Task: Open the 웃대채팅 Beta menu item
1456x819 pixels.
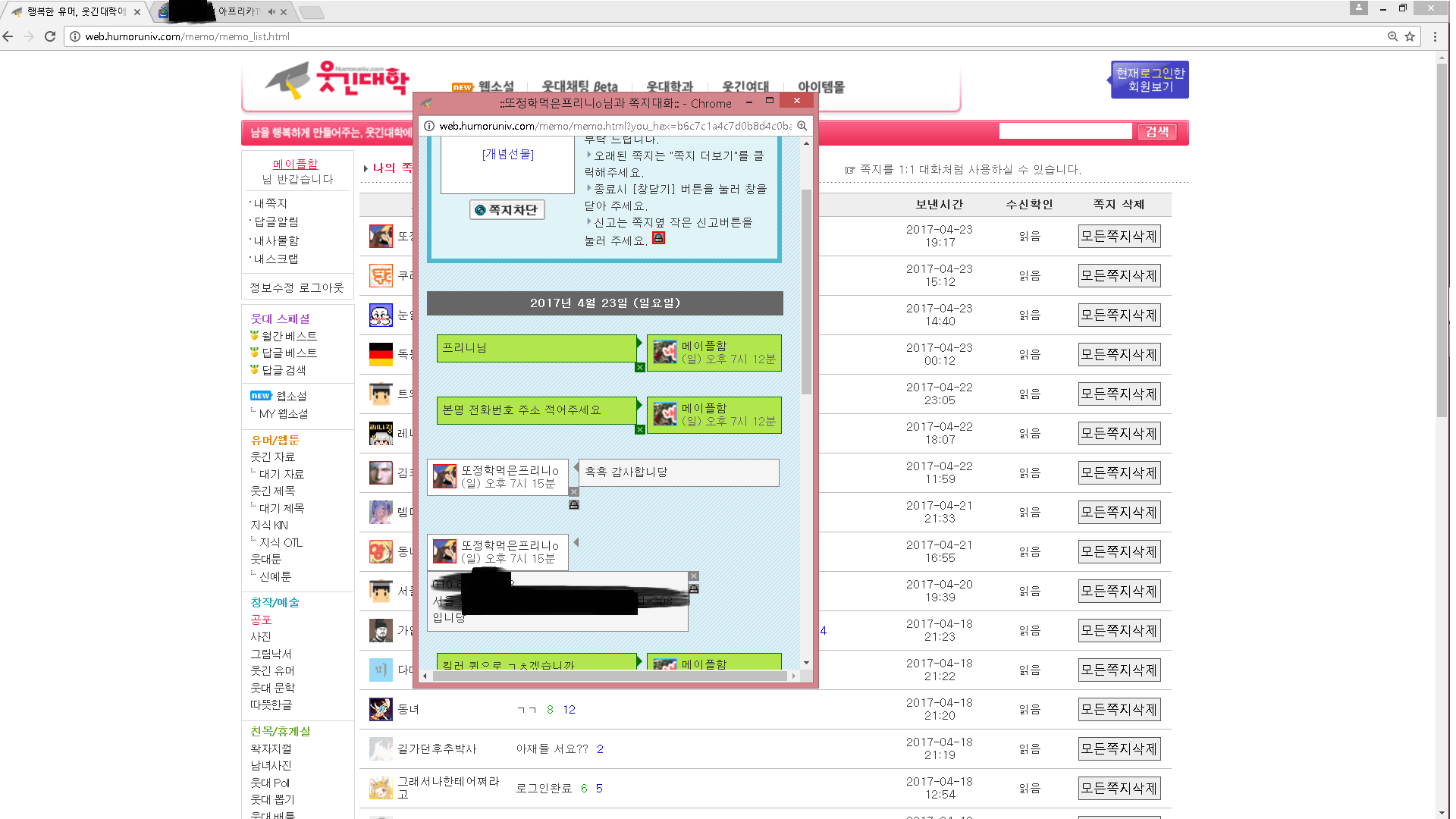Action: pos(579,86)
